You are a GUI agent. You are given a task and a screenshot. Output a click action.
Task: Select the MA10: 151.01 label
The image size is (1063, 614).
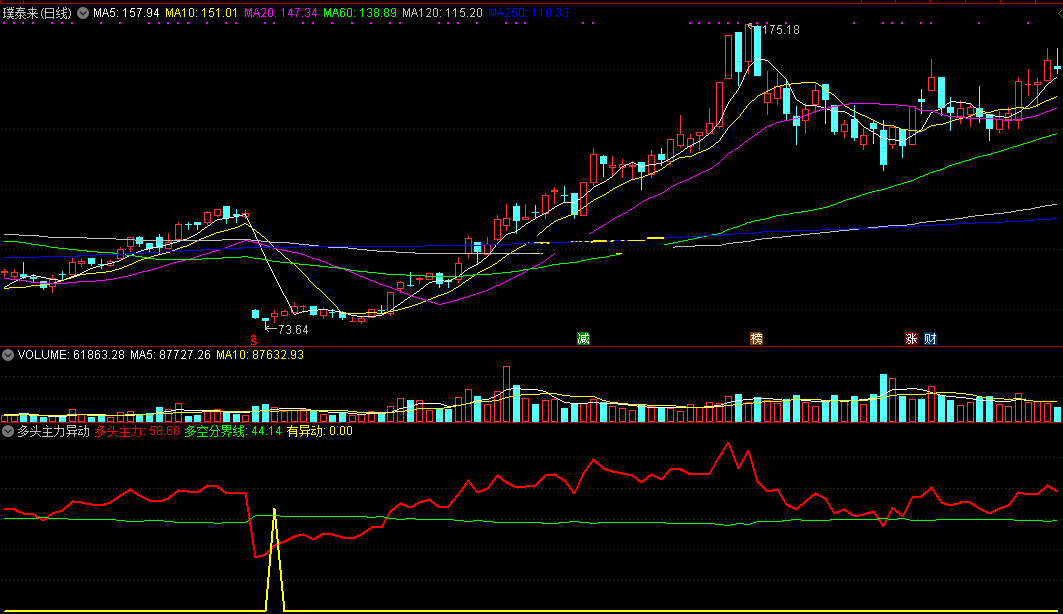(x=201, y=13)
